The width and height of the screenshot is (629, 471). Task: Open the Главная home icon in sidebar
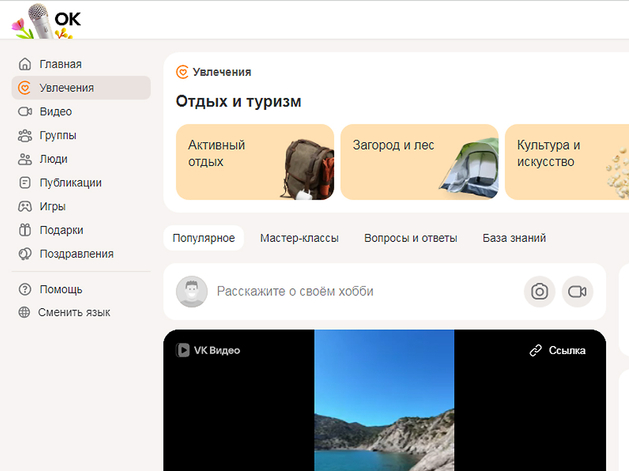point(26,64)
